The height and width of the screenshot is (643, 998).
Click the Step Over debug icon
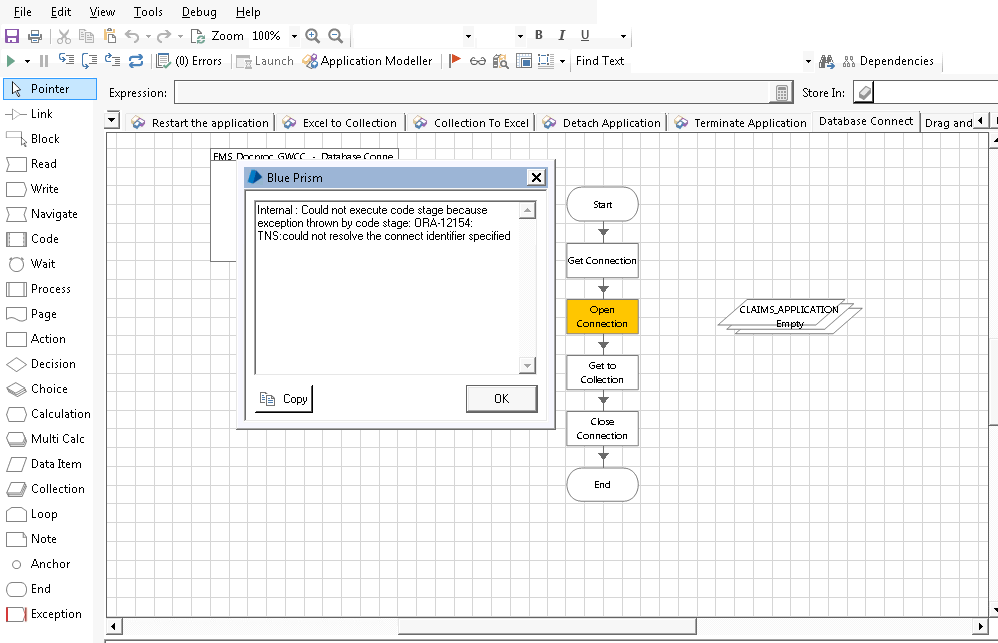point(89,61)
